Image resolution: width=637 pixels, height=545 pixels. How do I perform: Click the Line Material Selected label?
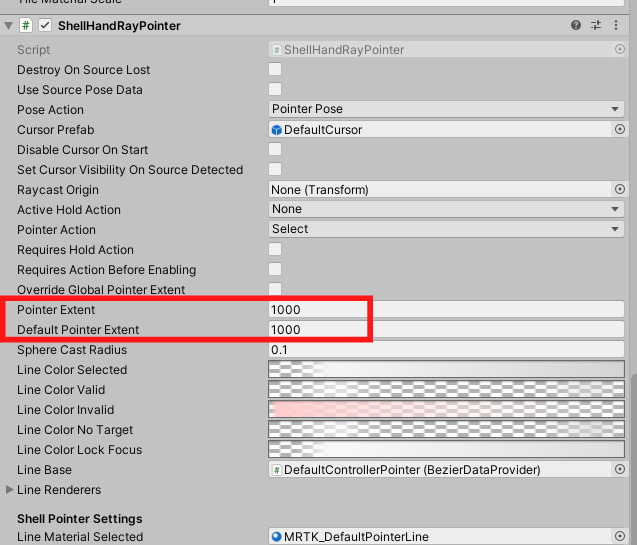[x=80, y=536]
